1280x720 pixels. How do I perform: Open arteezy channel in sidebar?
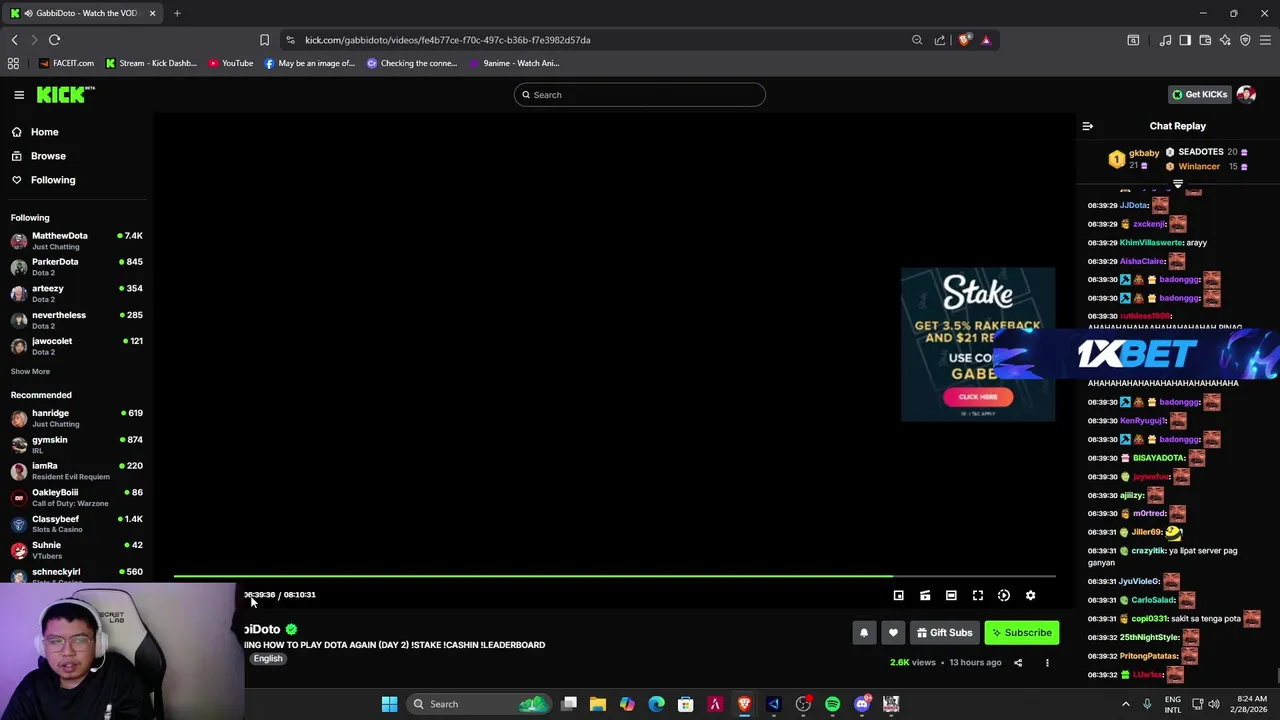76,293
